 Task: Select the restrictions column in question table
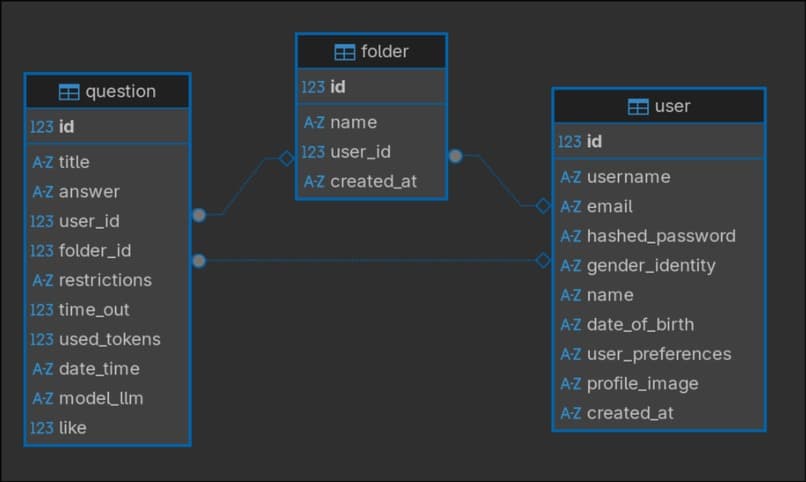coord(107,280)
